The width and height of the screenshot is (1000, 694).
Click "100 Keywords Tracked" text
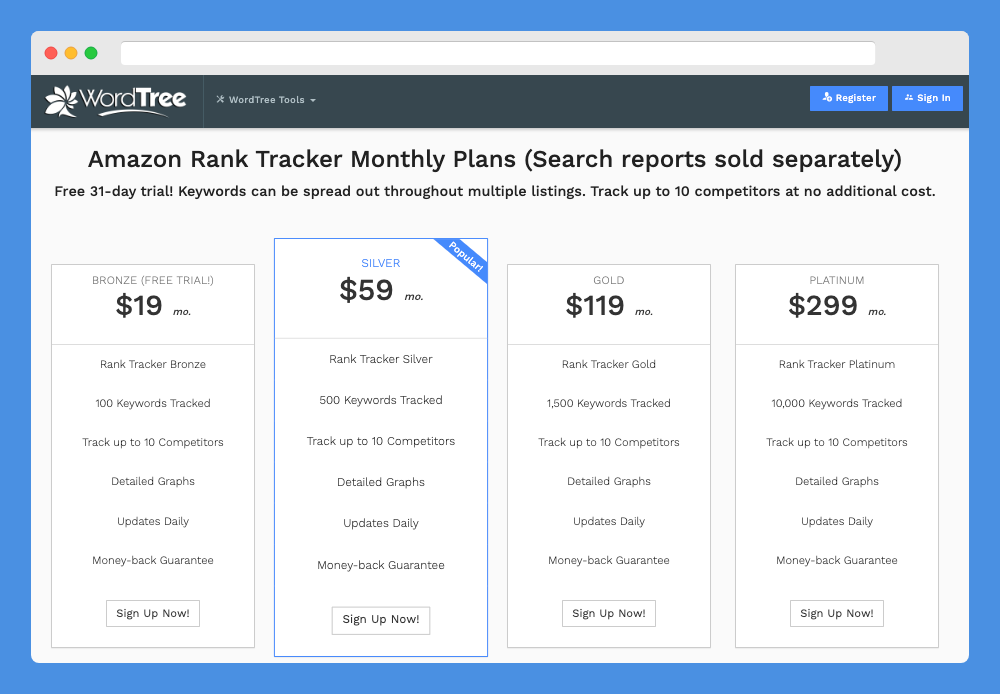click(x=152, y=403)
